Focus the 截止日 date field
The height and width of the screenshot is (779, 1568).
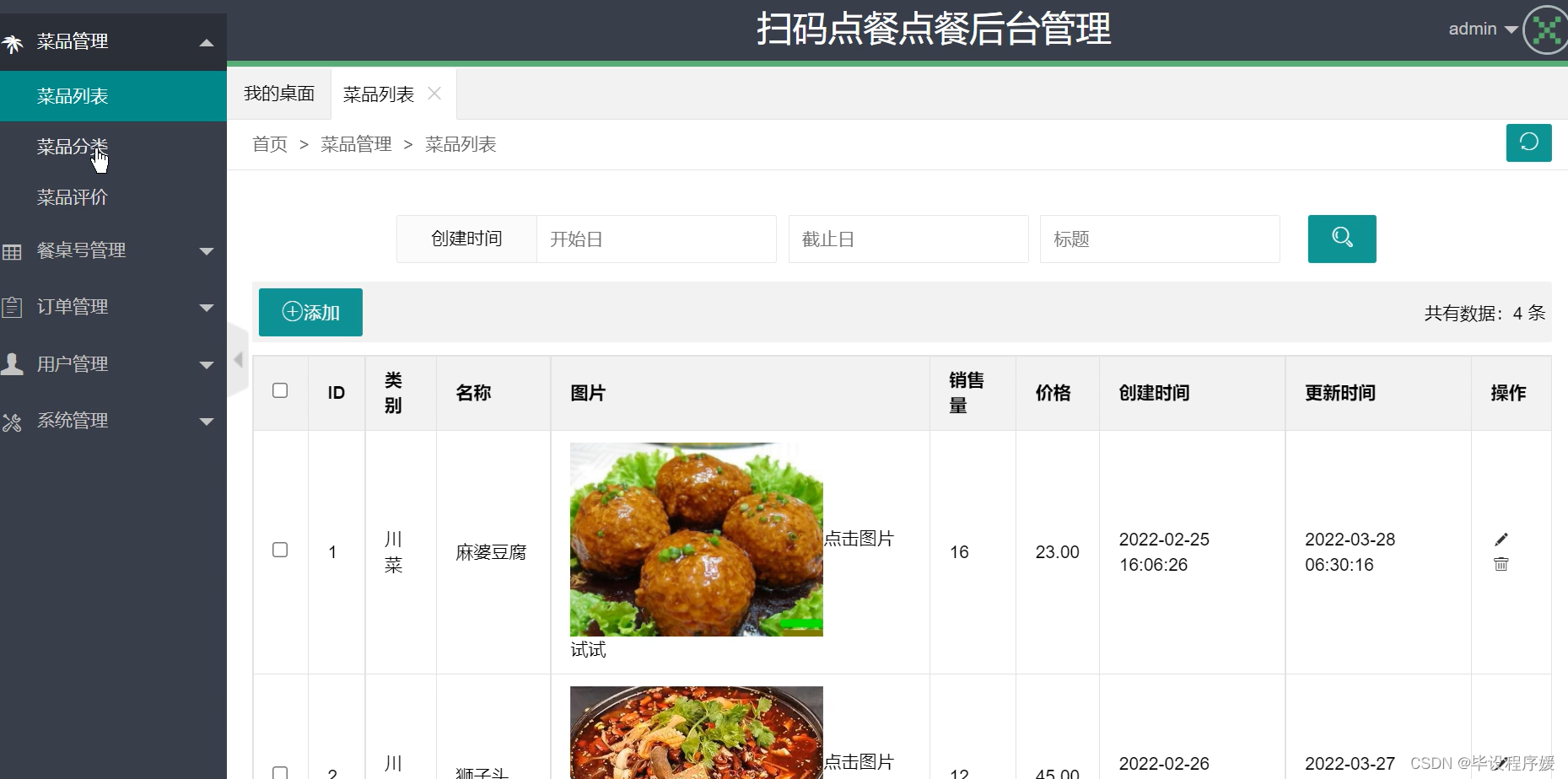908,239
